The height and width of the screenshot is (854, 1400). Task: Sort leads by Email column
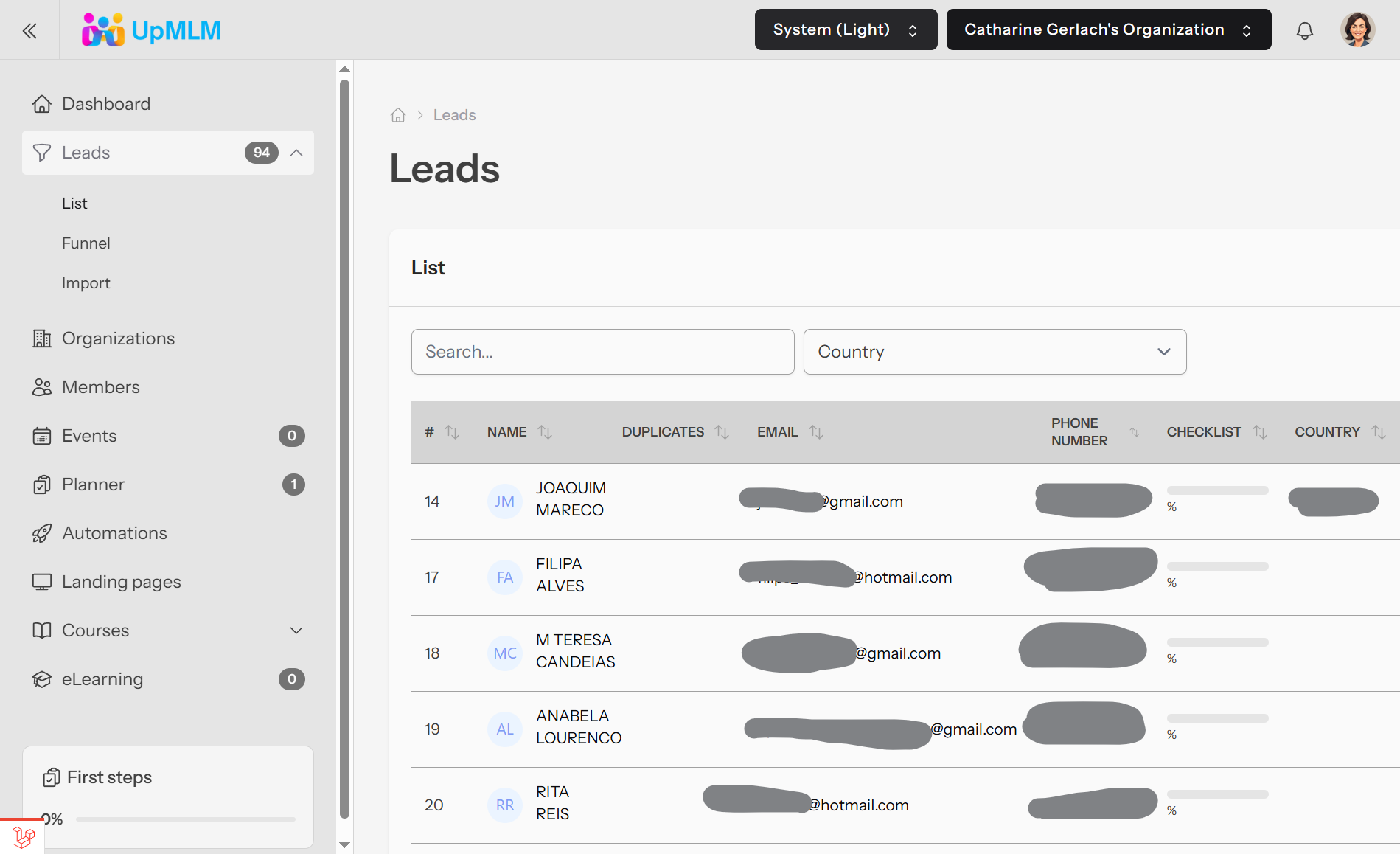pyautogui.click(x=815, y=432)
